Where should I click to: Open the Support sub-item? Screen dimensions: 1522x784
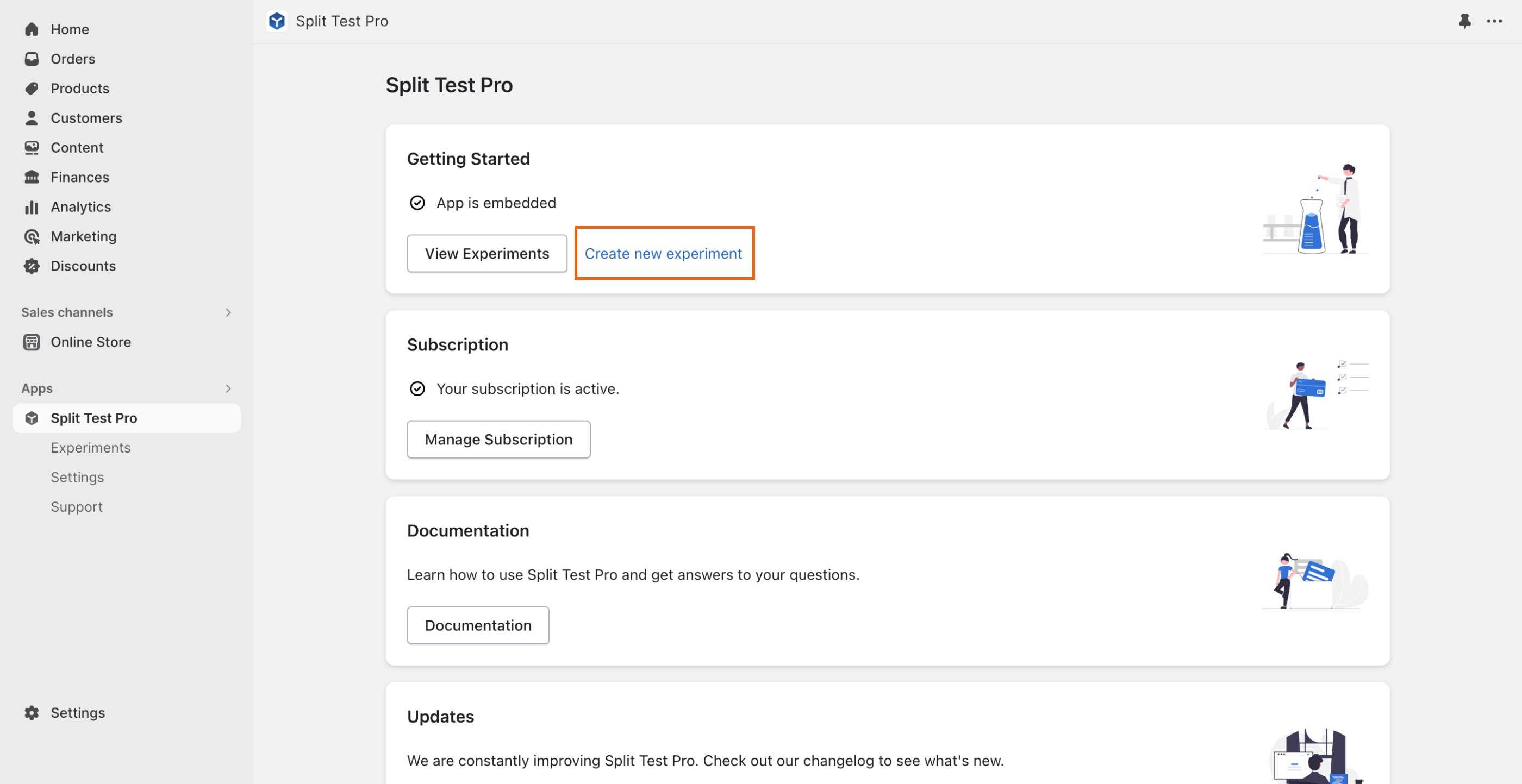(x=77, y=506)
